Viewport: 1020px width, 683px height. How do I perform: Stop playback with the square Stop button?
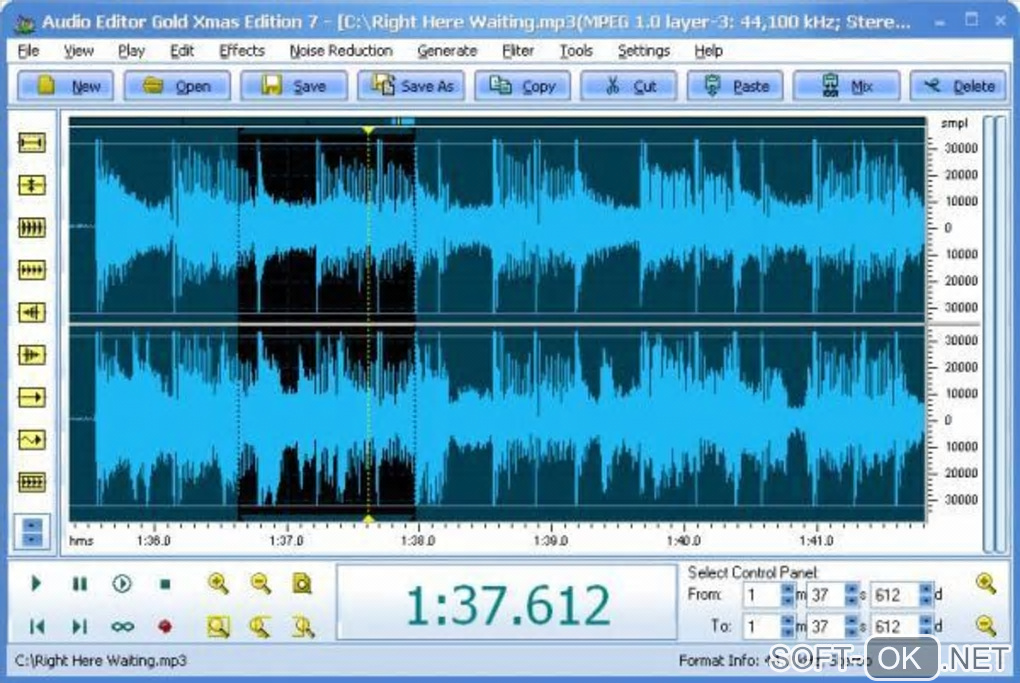coord(165,584)
